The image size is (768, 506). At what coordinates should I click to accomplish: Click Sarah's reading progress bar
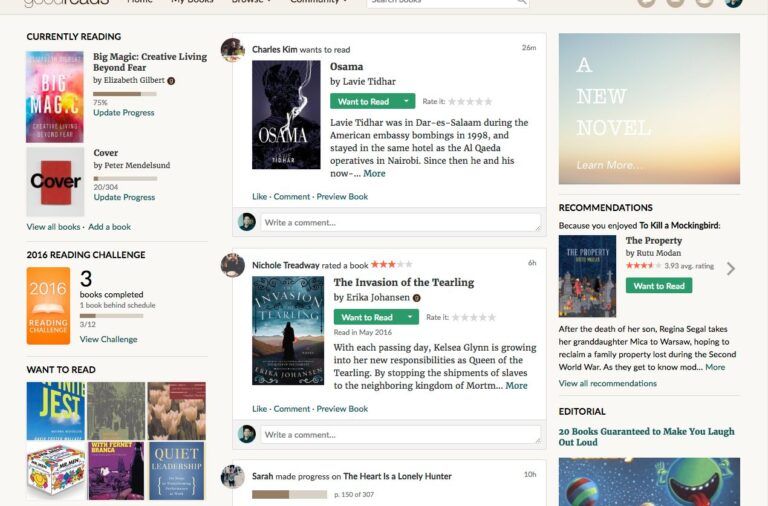289,495
